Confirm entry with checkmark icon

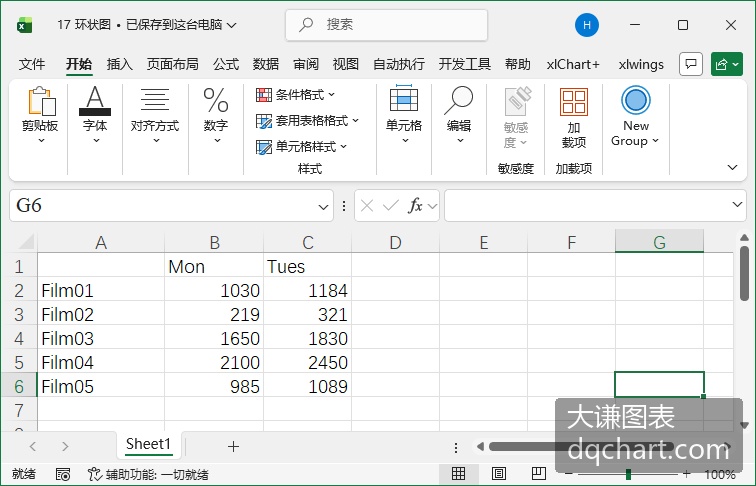391,206
